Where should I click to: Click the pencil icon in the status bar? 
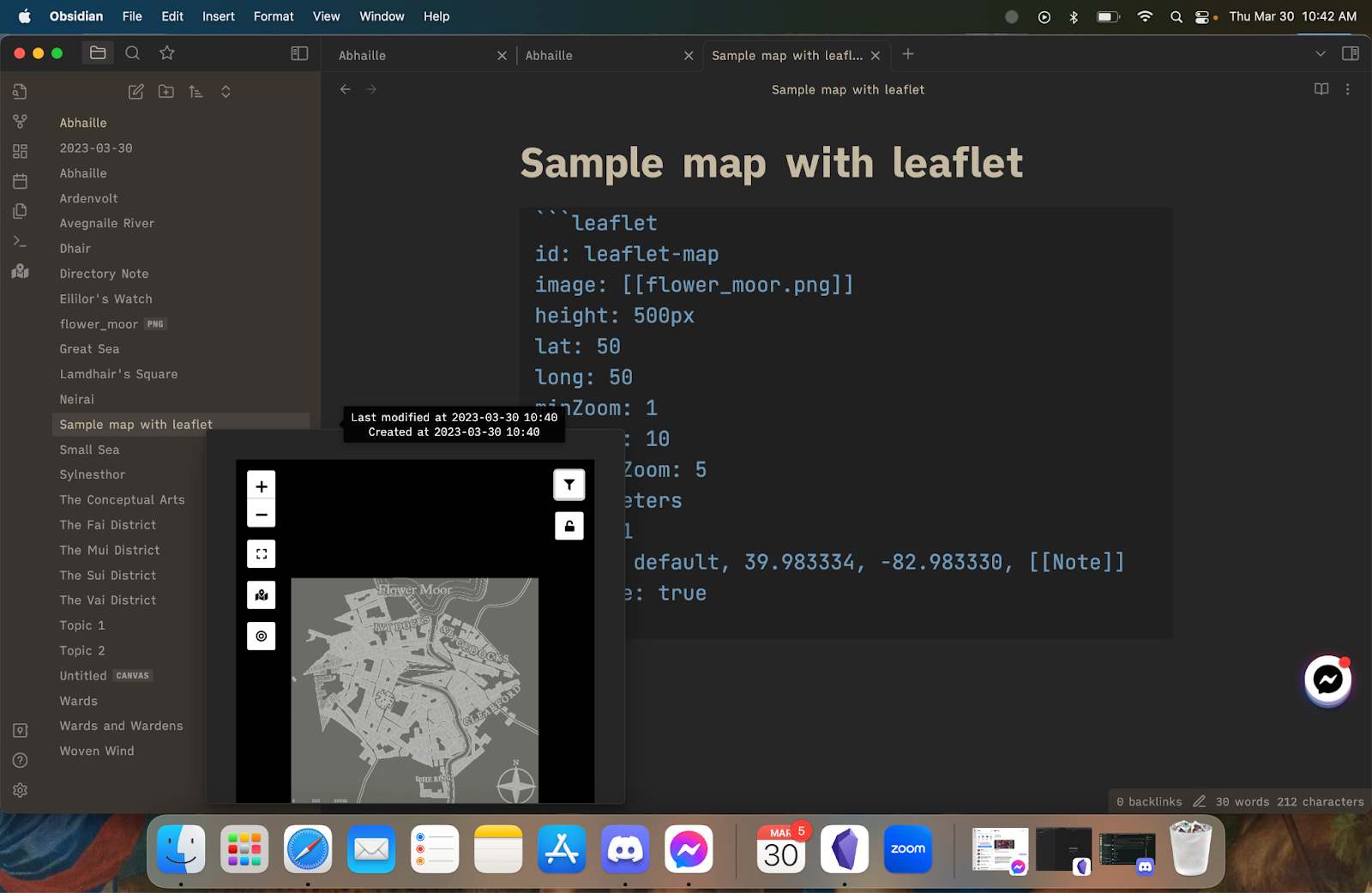coord(1200,801)
